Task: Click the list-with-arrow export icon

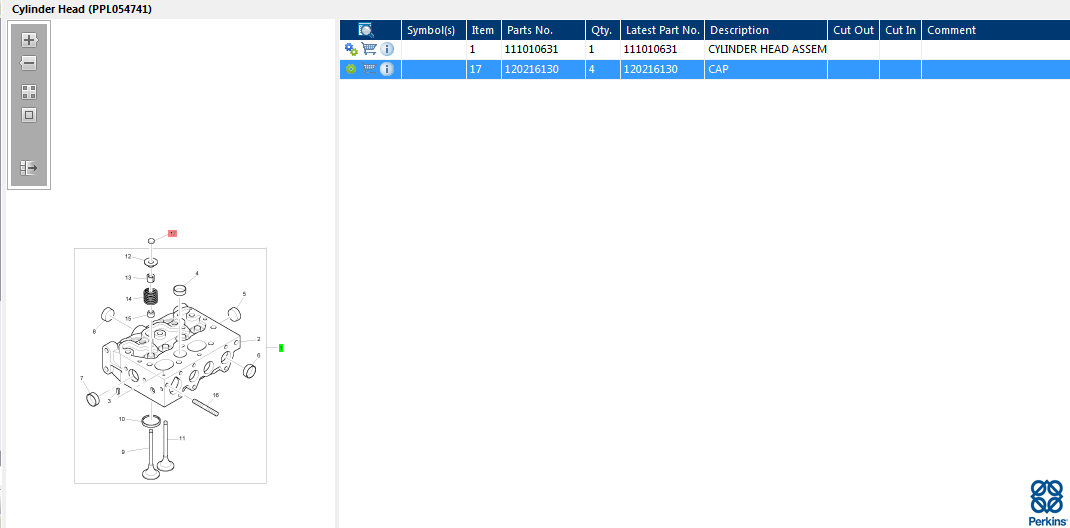Action: pyautogui.click(x=29, y=168)
